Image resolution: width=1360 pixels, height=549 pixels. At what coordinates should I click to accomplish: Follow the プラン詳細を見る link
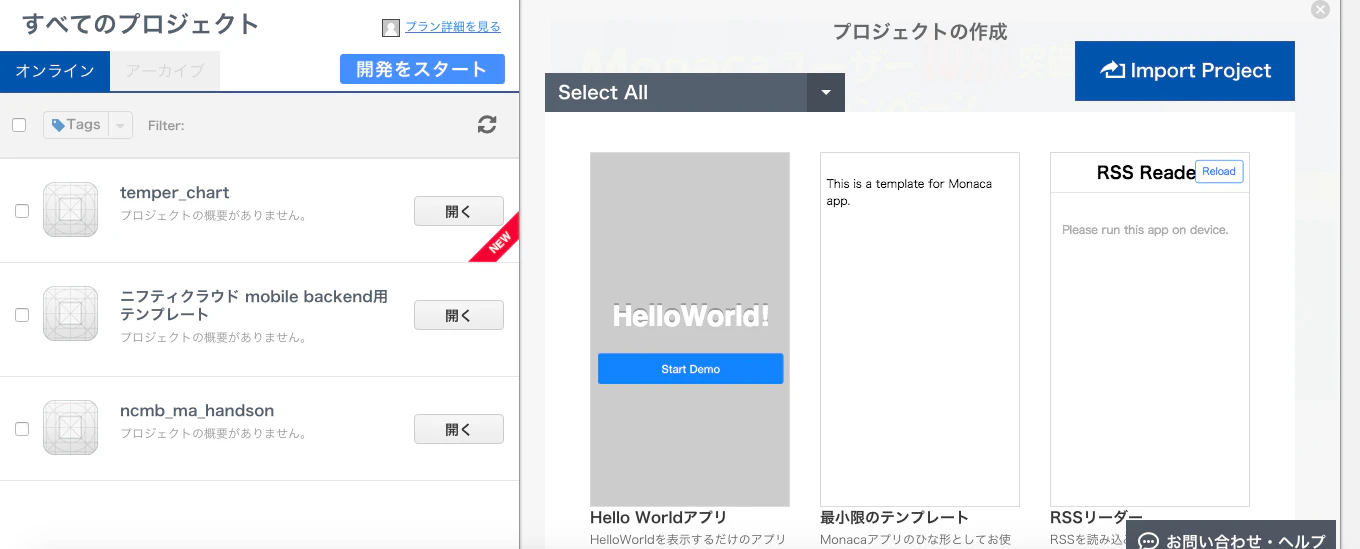click(x=453, y=27)
